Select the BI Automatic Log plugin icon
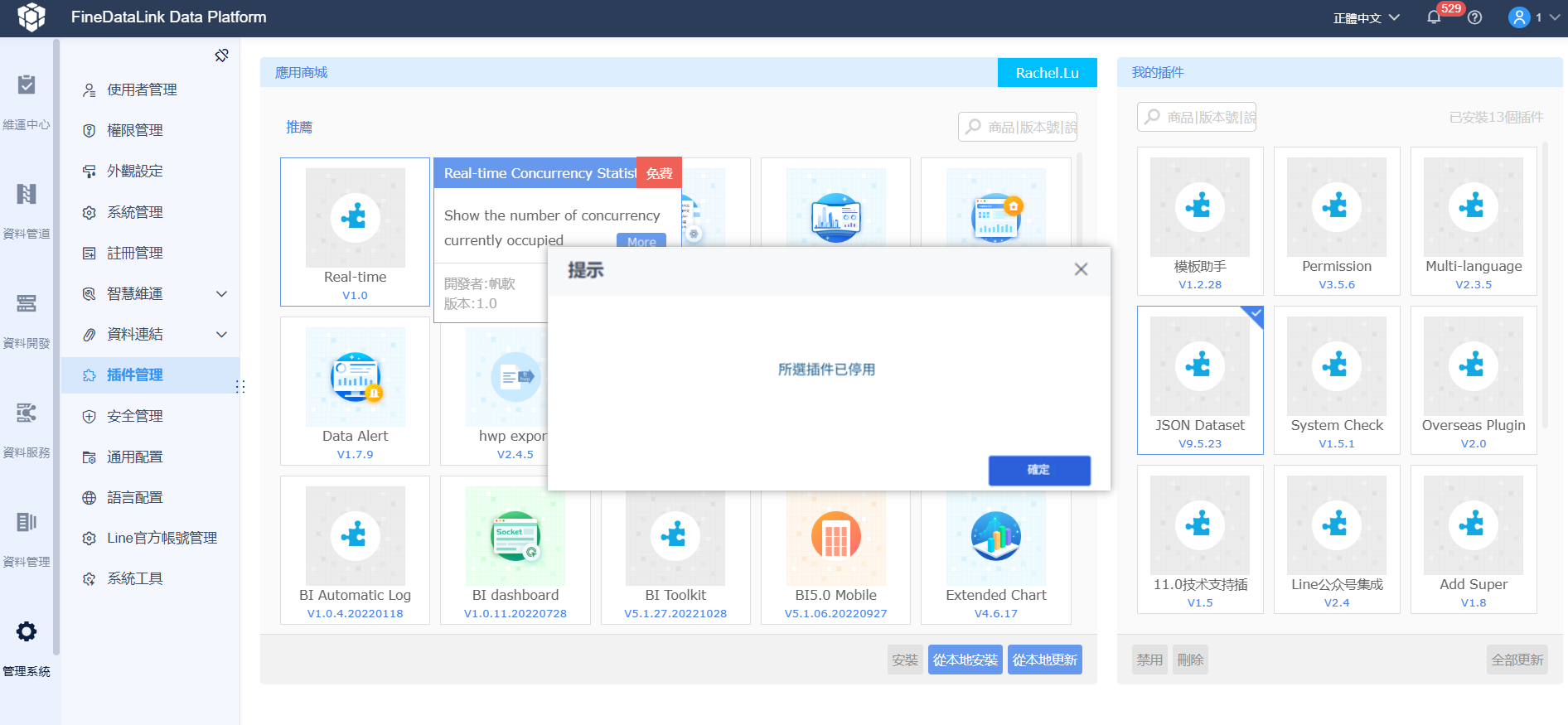Image resolution: width=1568 pixels, height=725 pixels. [x=356, y=536]
